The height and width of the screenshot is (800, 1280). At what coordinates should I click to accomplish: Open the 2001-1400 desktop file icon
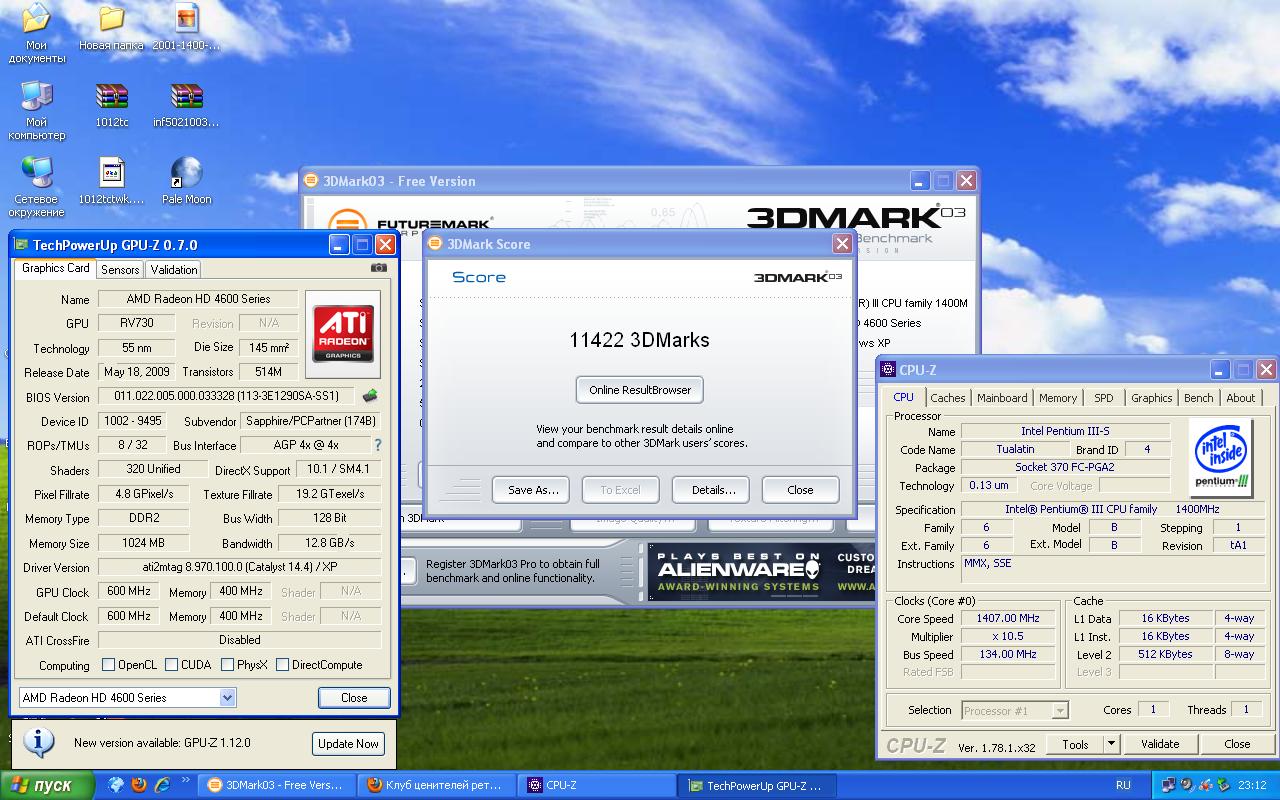(186, 28)
